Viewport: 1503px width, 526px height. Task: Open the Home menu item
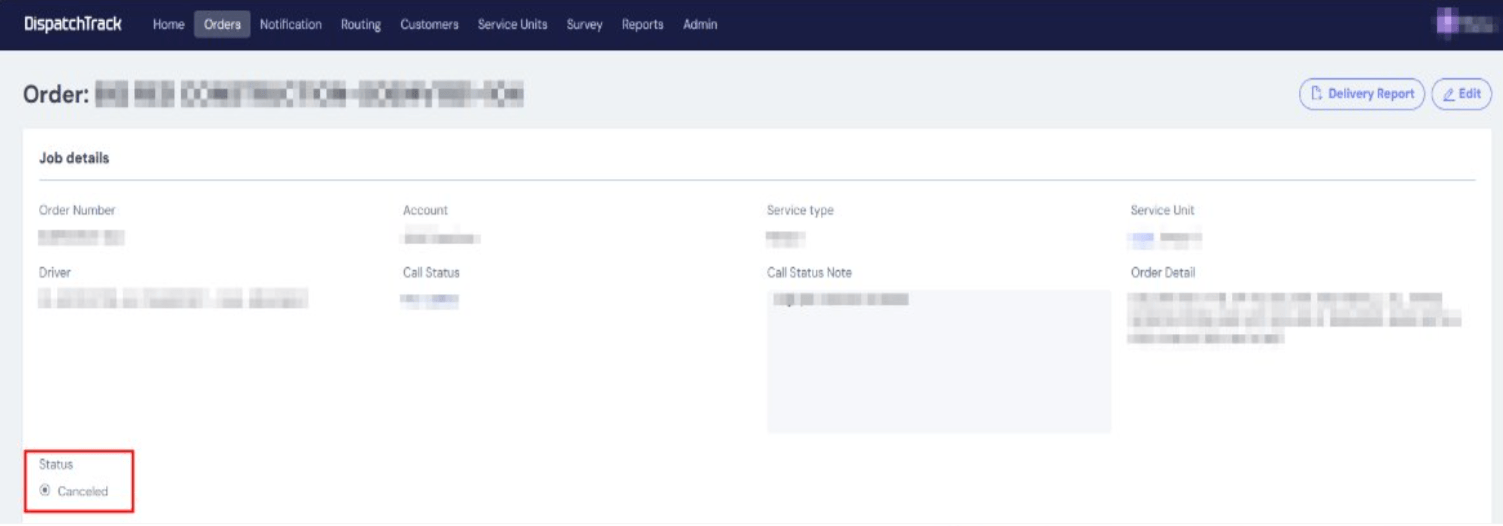(168, 25)
